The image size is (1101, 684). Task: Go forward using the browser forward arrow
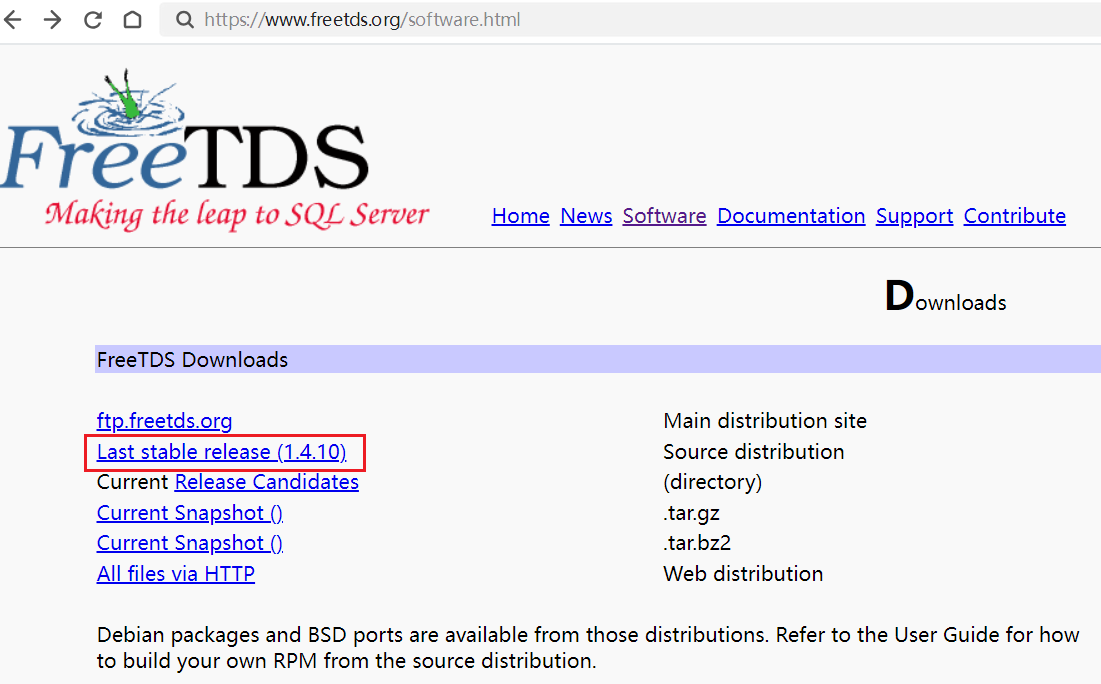tap(52, 20)
